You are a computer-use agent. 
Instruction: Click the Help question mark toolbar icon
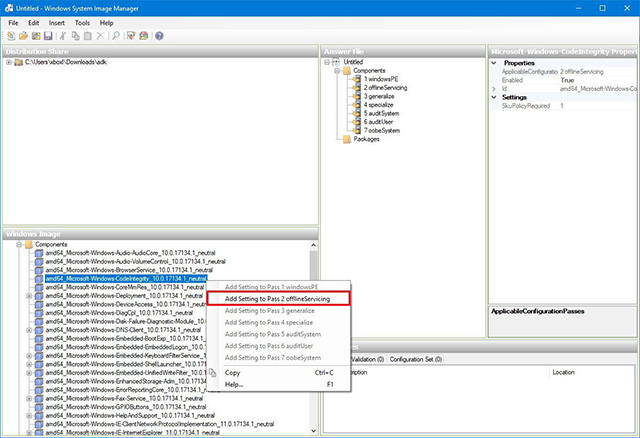(159, 36)
